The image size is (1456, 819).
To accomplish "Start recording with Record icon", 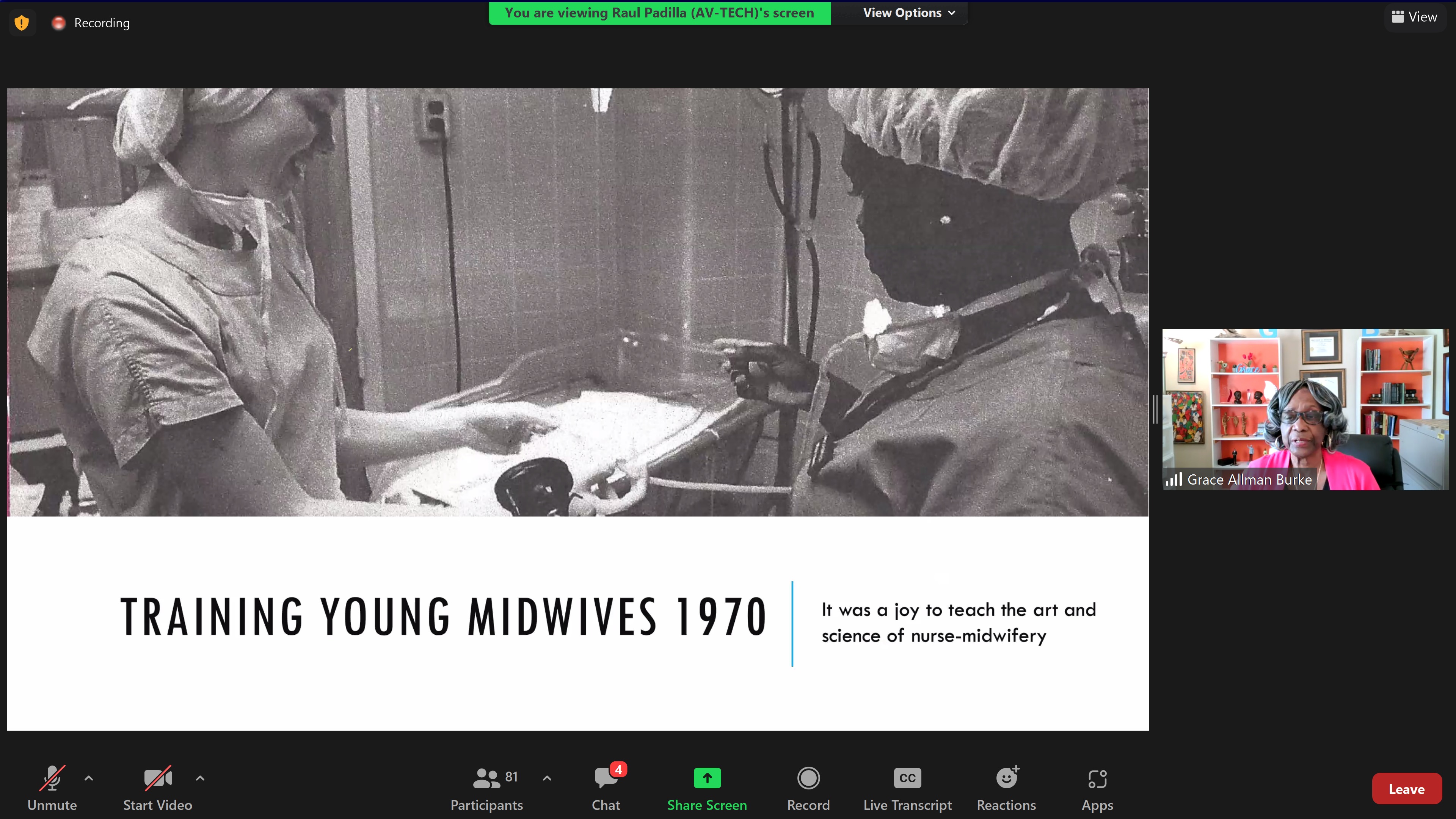I will [x=808, y=778].
